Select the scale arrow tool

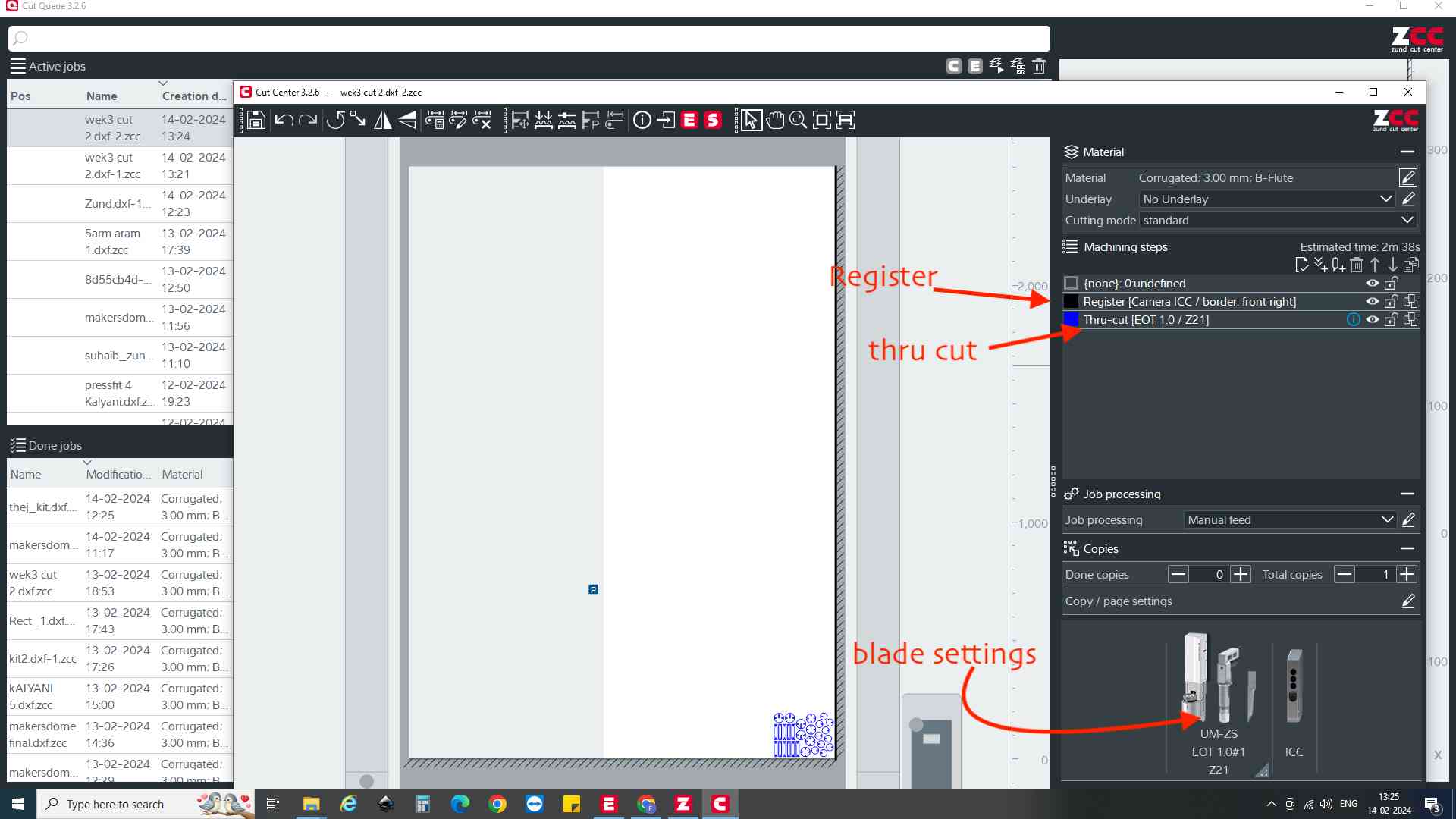tap(358, 120)
